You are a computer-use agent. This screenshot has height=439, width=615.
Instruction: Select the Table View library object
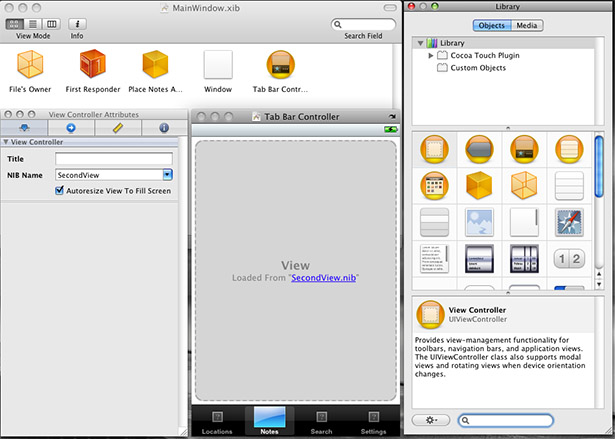[570, 186]
